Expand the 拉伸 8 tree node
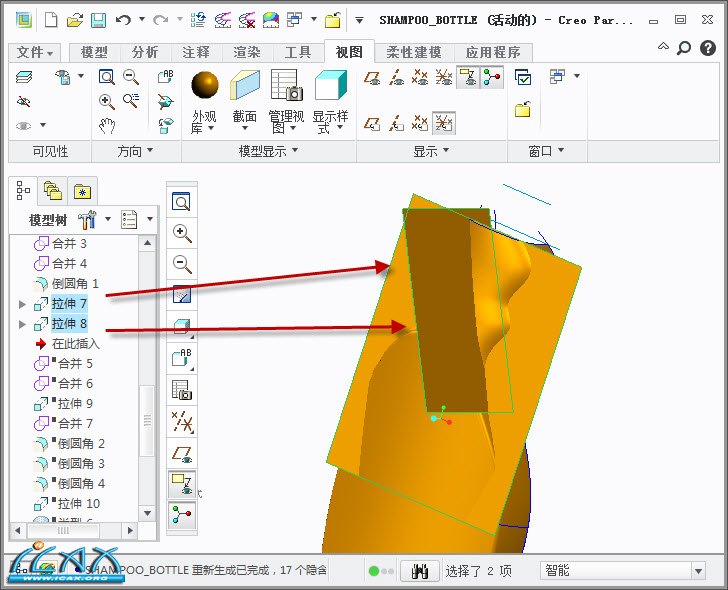The image size is (728, 590). (23, 324)
